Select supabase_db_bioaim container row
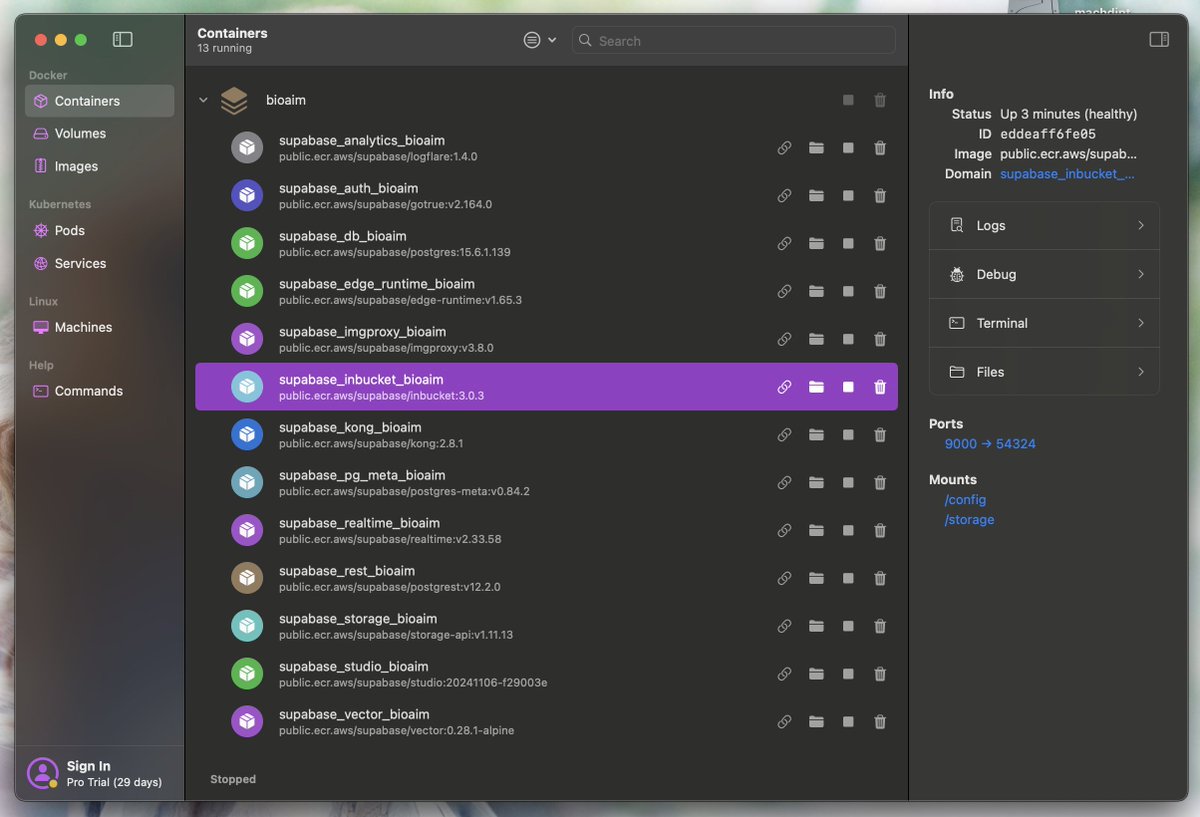The image size is (1200, 817). pyautogui.click(x=546, y=244)
